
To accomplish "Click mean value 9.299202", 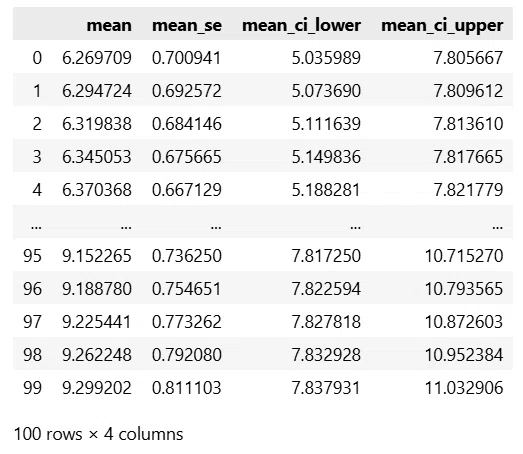I will [x=97, y=388].
